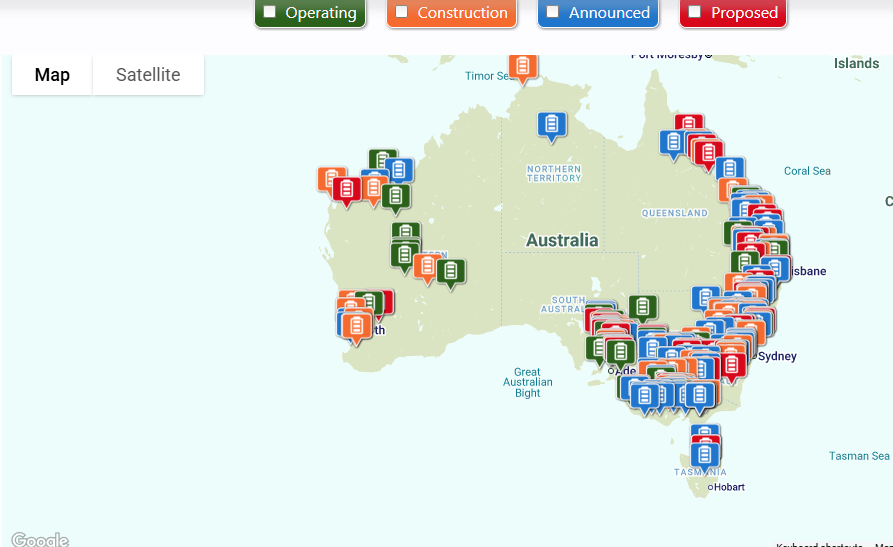Open the blue battery marker over Tasmania
Viewport: 893px width, 547px height.
point(705,455)
